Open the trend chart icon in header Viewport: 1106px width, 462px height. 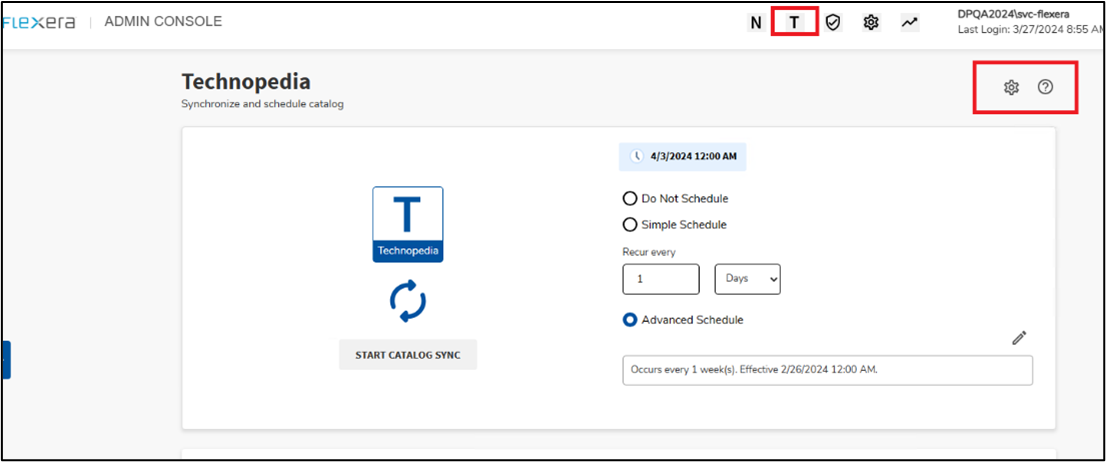pyautogui.click(x=909, y=22)
